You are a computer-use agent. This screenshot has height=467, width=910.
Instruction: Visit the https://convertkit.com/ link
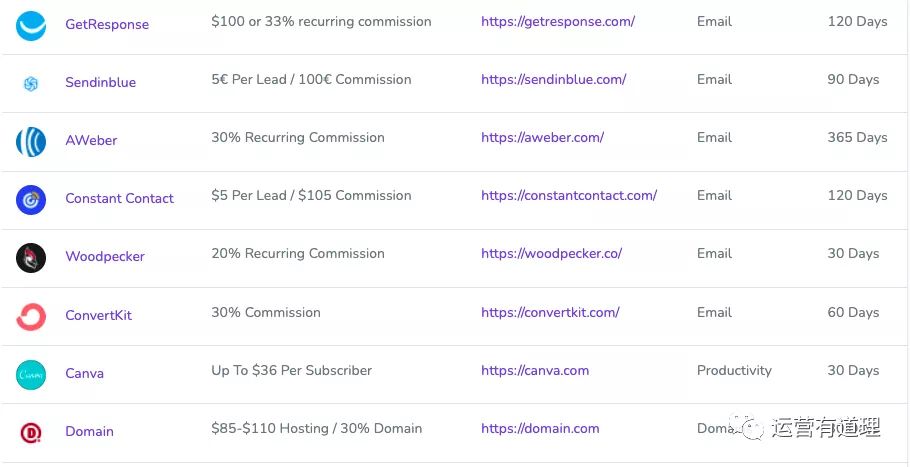click(550, 313)
